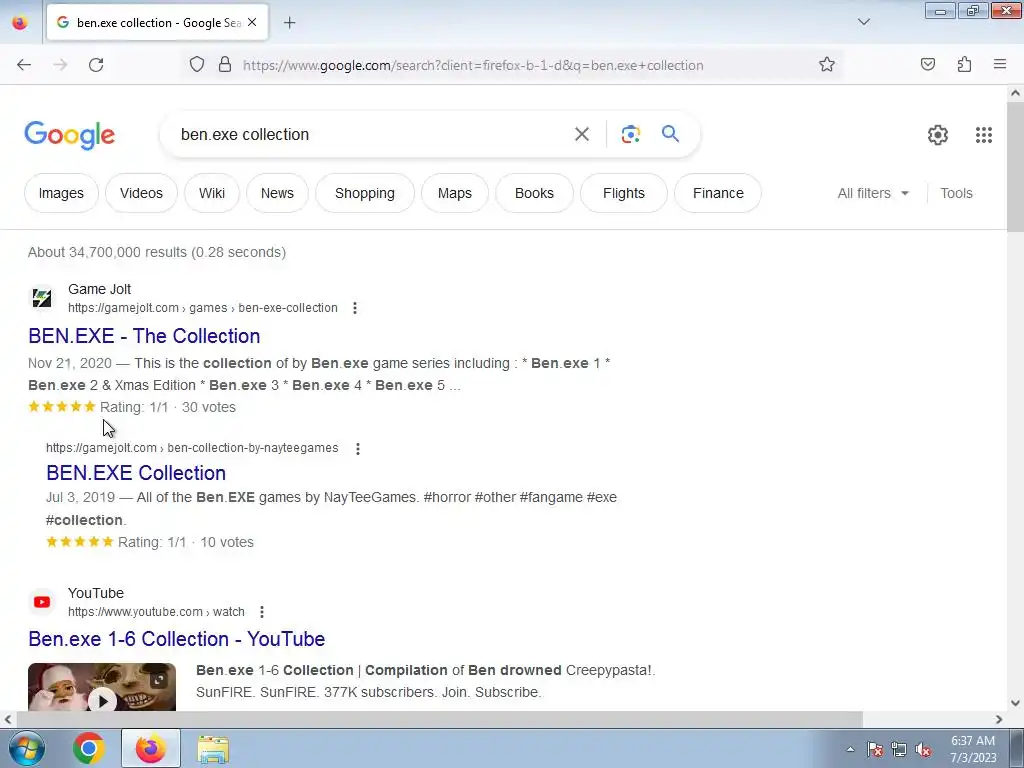This screenshot has height=768, width=1024.
Task: Open the Google apps grid
Action: tap(984, 135)
